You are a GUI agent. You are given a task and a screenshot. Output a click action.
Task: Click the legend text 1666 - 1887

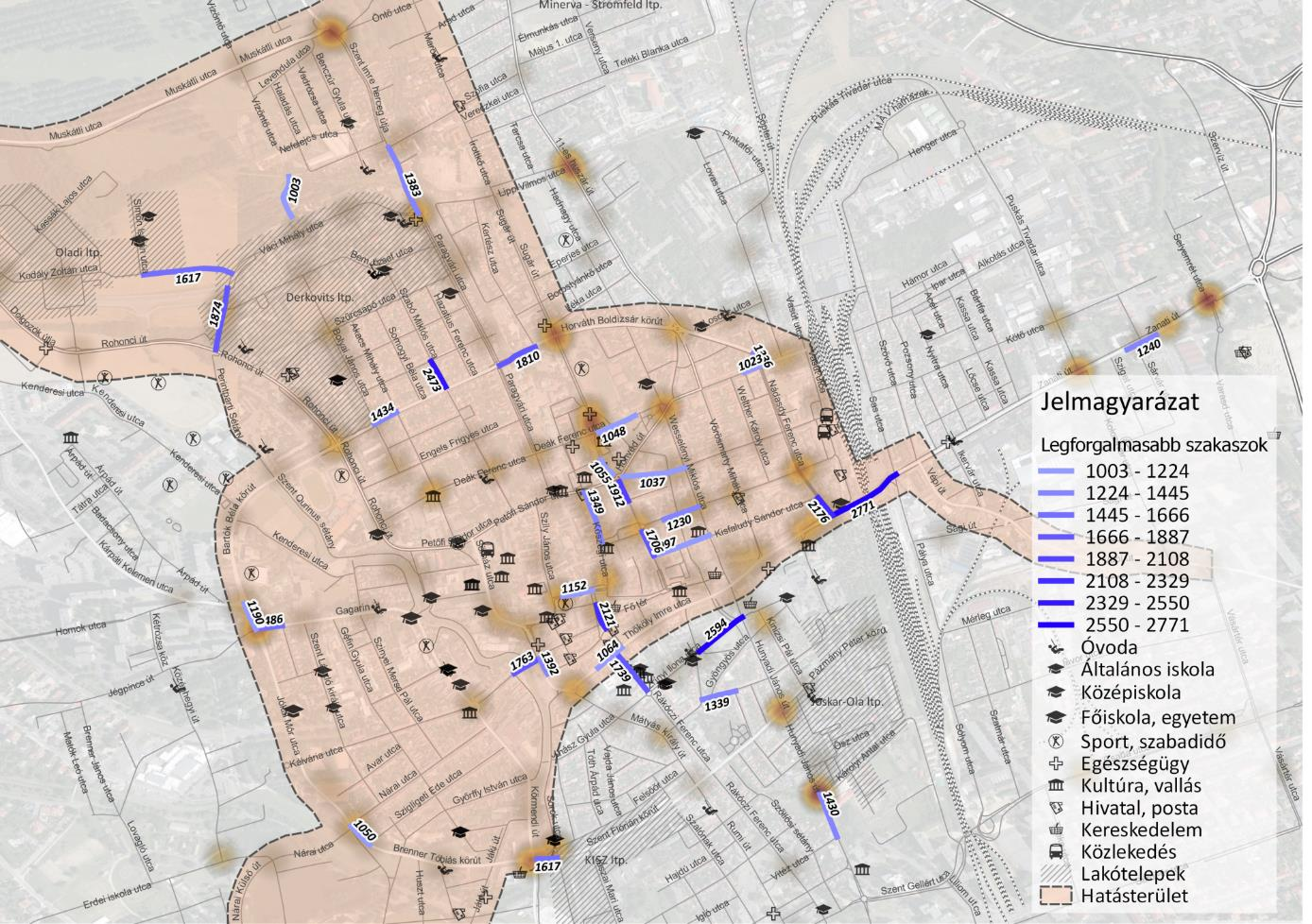click(x=1137, y=537)
